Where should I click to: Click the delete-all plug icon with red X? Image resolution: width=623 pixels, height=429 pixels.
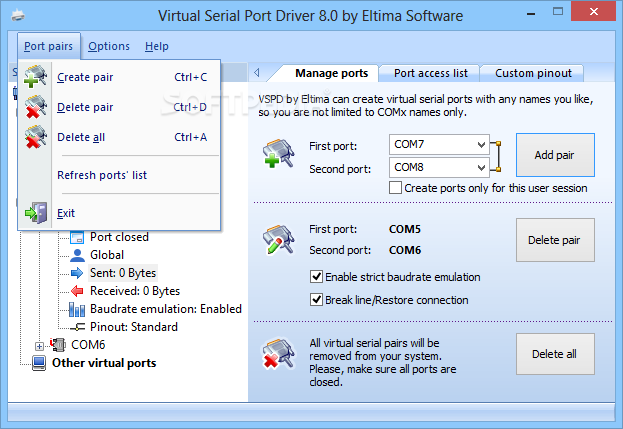pyautogui.click(x=279, y=354)
